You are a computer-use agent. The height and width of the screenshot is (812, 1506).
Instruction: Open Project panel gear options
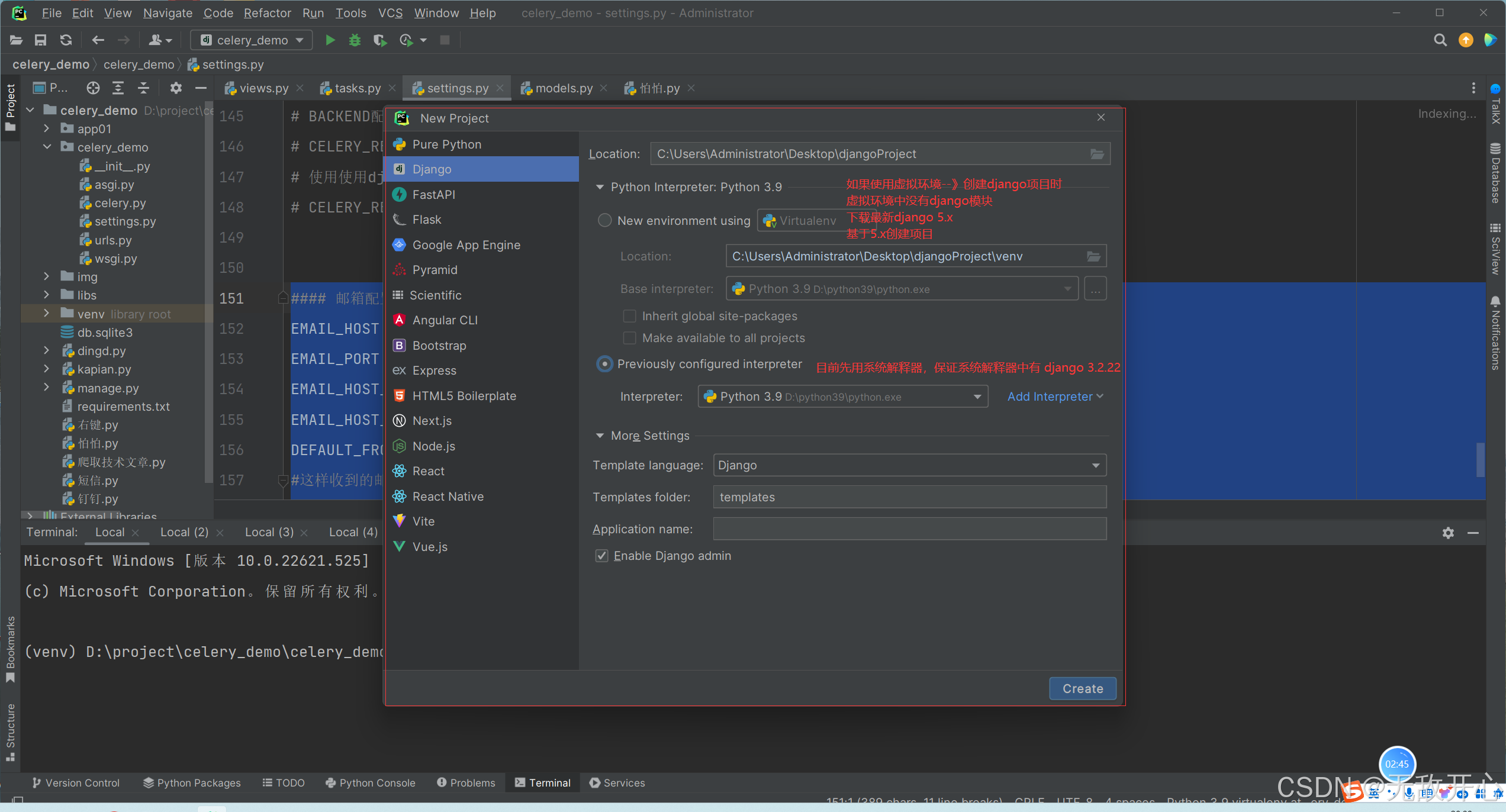[176, 88]
